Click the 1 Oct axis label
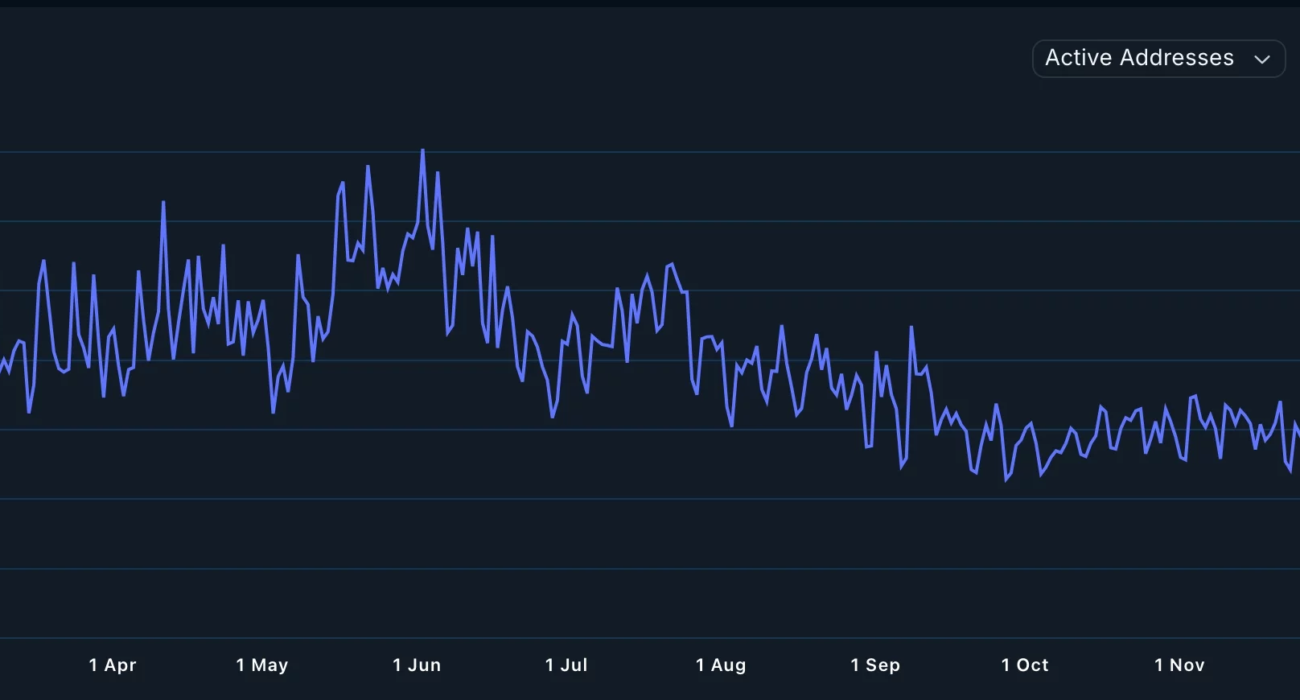The image size is (1300, 700). pos(1025,665)
